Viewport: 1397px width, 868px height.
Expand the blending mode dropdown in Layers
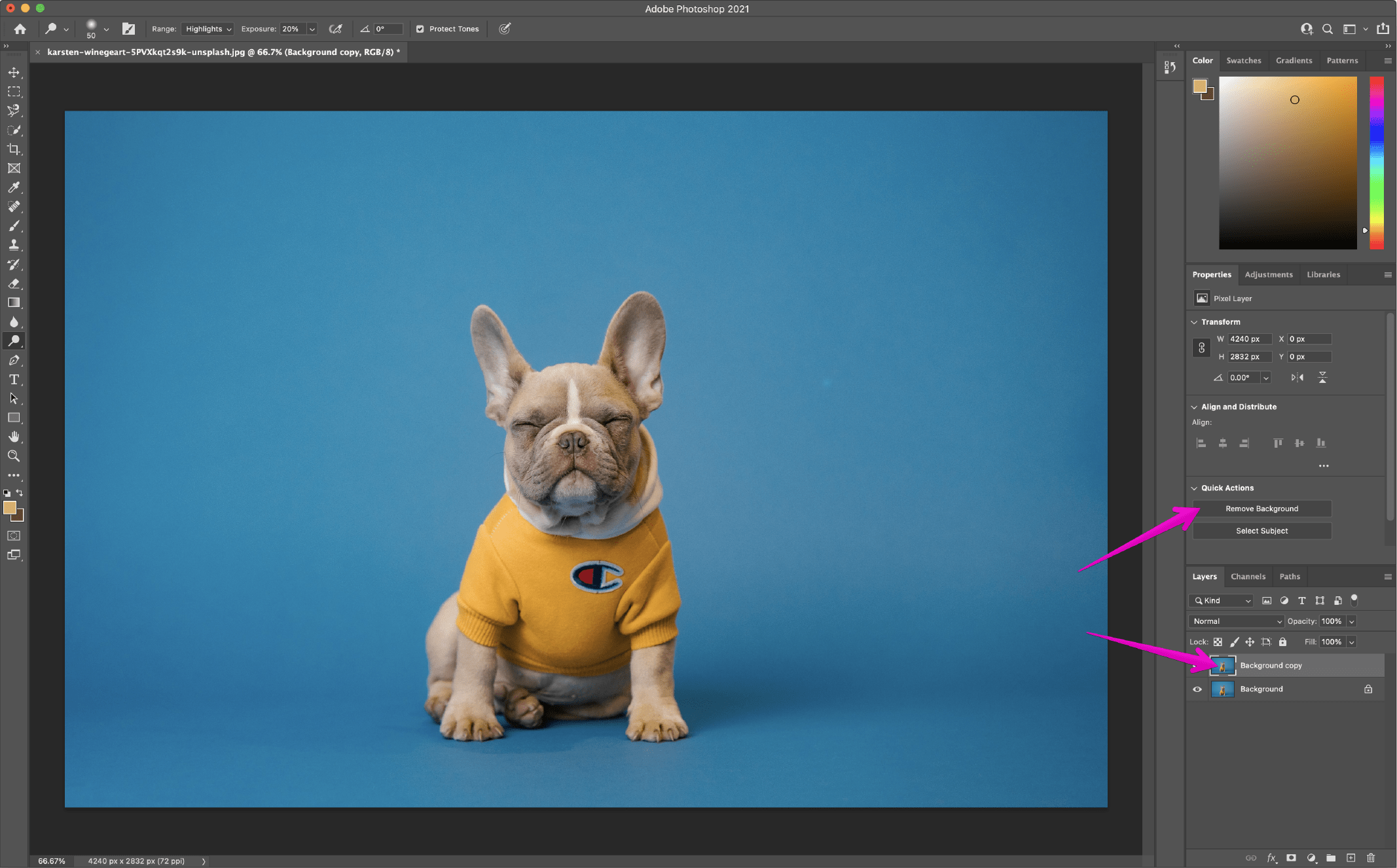coord(1235,621)
